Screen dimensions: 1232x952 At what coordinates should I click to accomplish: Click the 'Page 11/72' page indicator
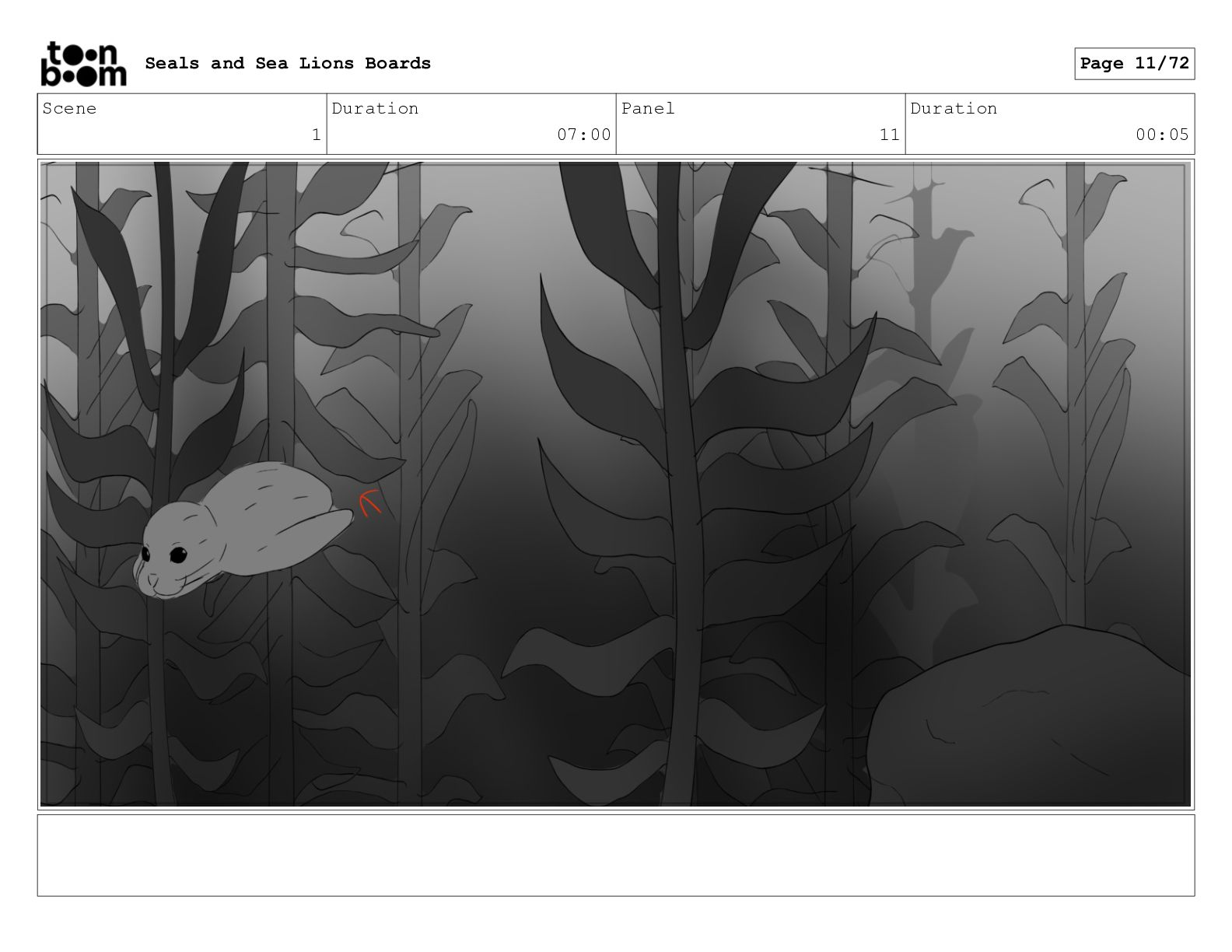tap(1135, 64)
